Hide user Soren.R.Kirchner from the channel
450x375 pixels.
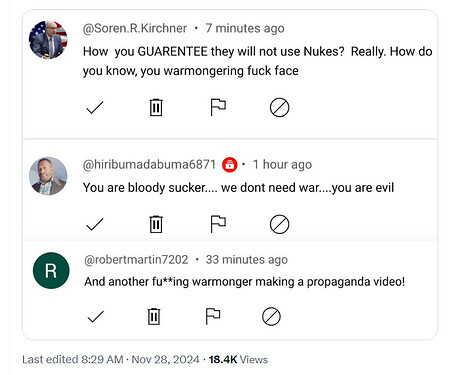click(279, 107)
